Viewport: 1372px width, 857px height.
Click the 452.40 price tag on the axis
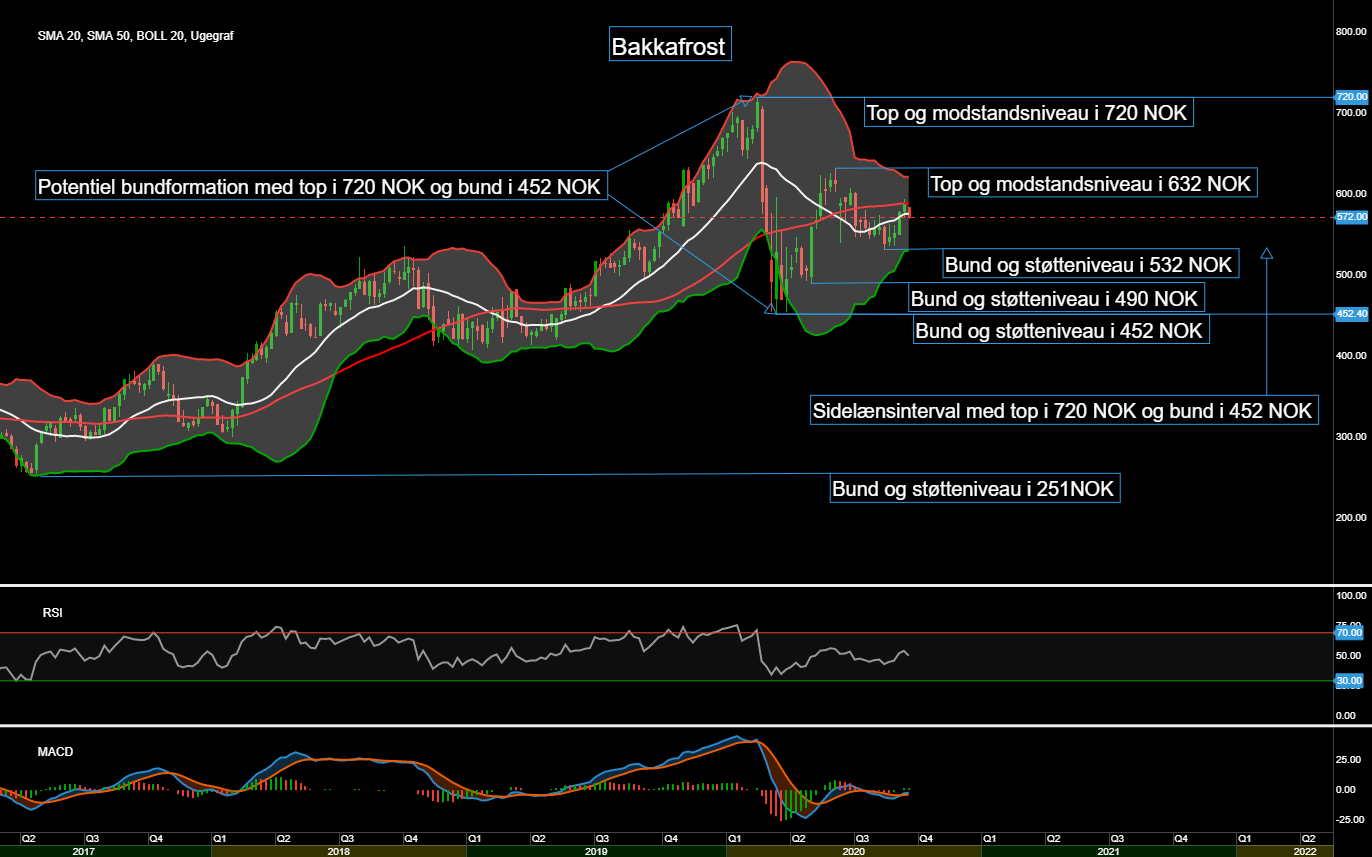tap(1352, 313)
